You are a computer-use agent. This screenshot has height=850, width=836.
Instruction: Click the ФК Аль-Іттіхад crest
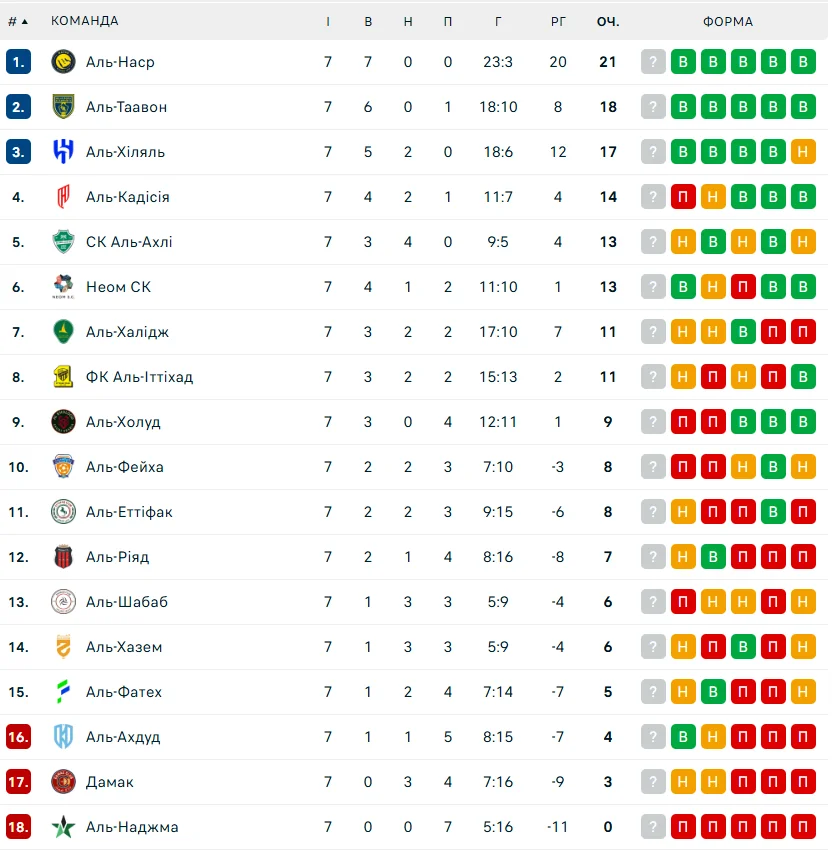pyautogui.click(x=63, y=377)
